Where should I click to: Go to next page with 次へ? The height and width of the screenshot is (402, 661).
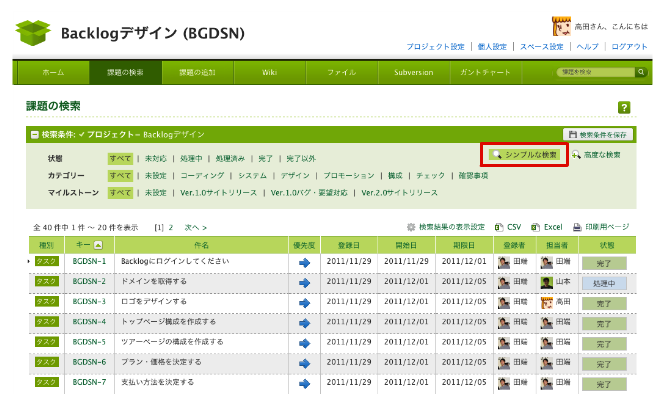point(195,228)
